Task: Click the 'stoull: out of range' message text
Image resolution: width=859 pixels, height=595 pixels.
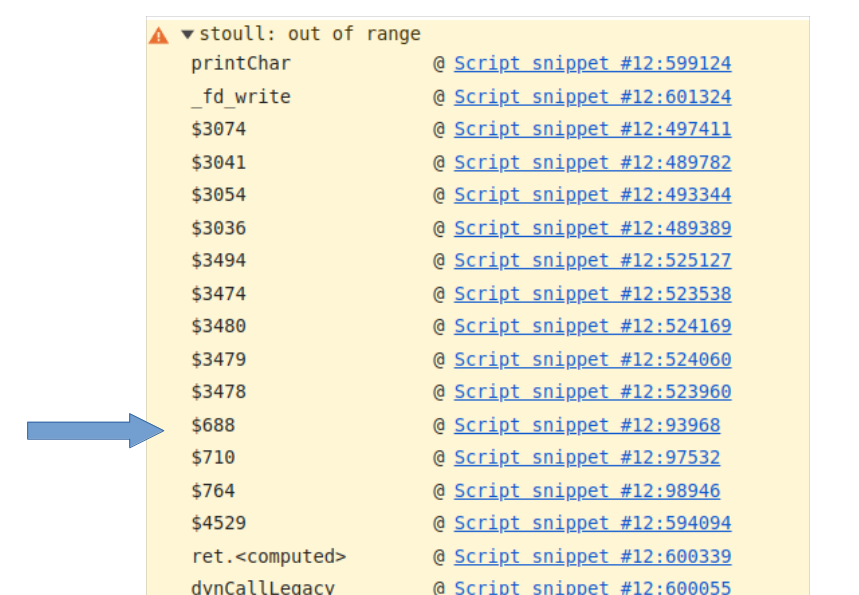Action: coord(310,34)
